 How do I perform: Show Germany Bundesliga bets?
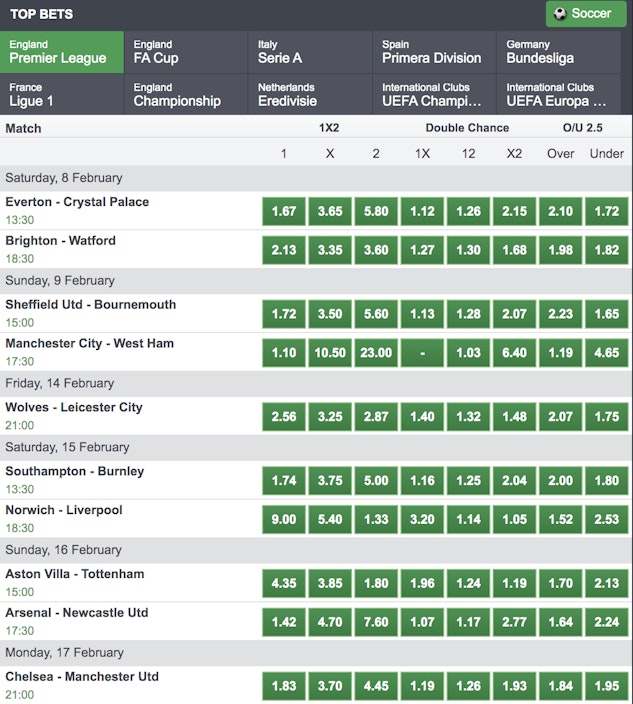point(558,52)
